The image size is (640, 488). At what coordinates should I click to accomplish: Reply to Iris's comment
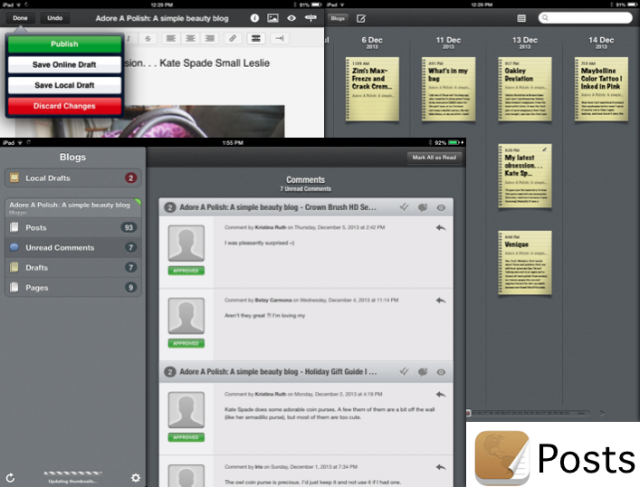pos(440,467)
